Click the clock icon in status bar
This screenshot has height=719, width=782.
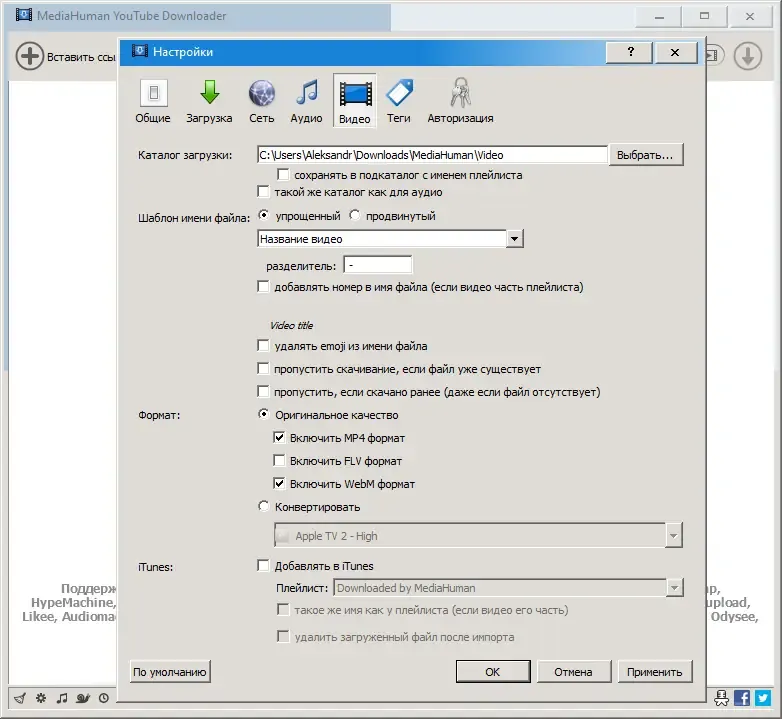(x=104, y=698)
